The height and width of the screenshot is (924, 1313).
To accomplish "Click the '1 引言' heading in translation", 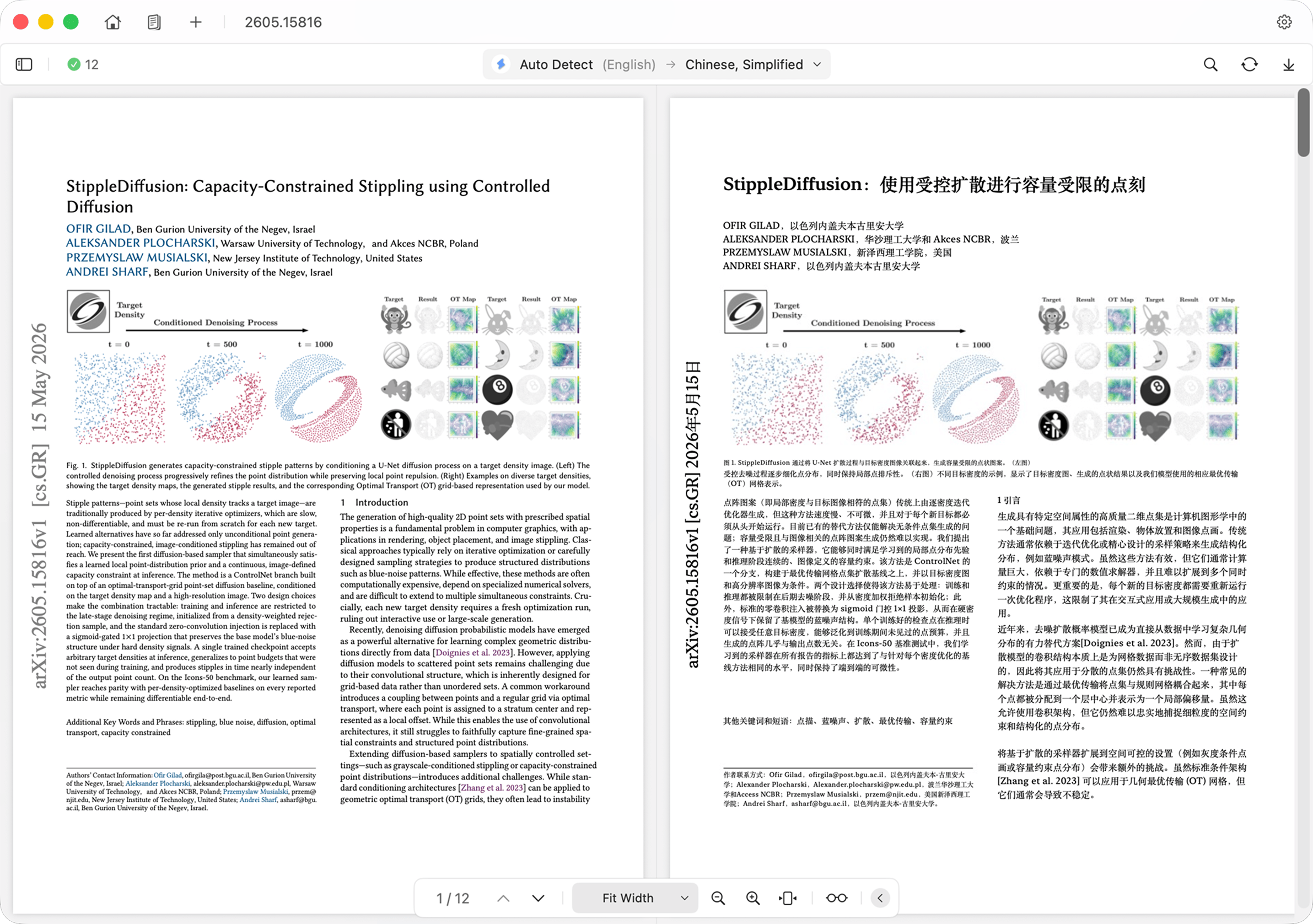I will pos(1009,500).
